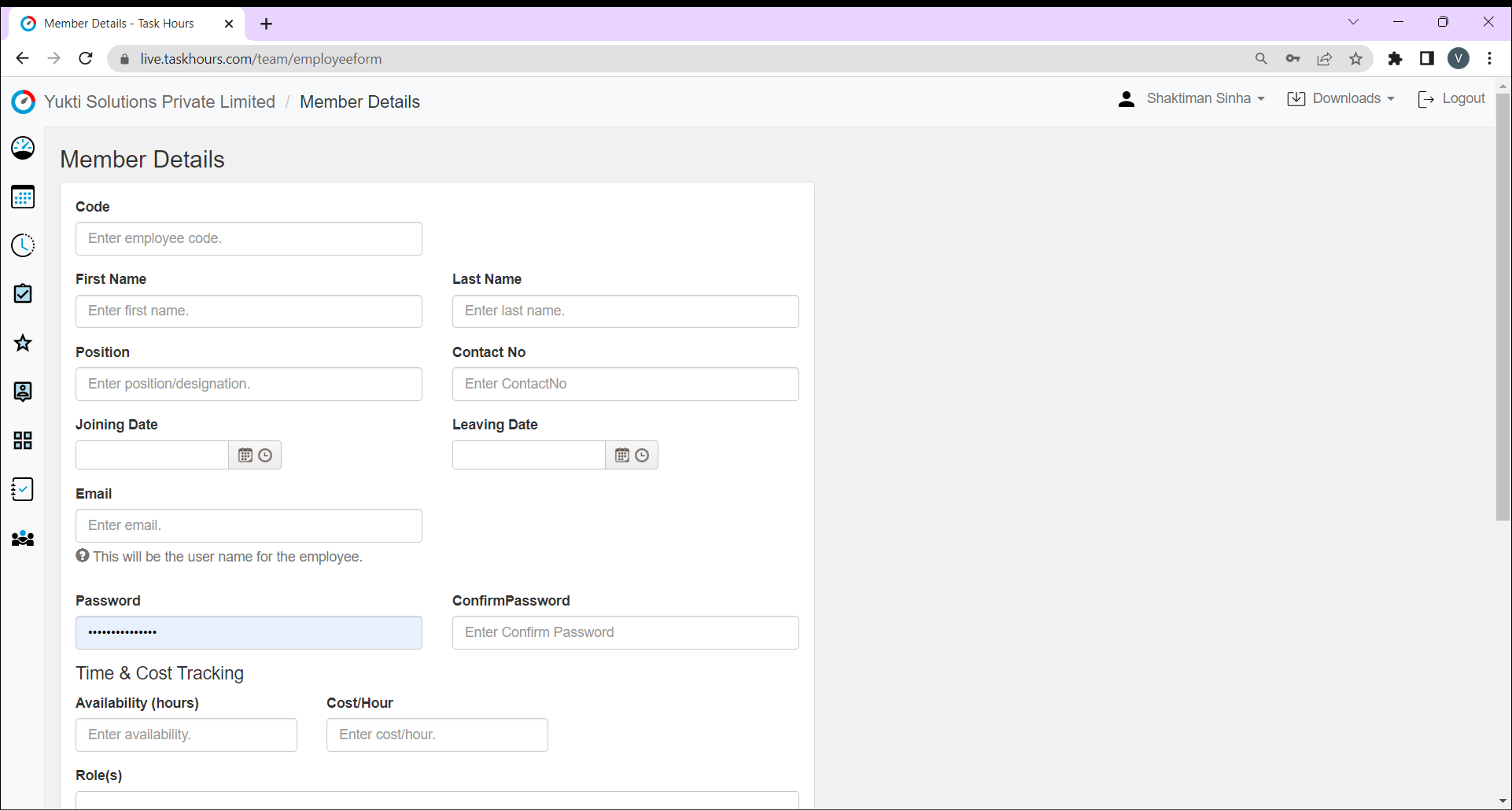Screen dimensions: 1512x810
Task: Open the team members group icon
Action: click(23, 539)
